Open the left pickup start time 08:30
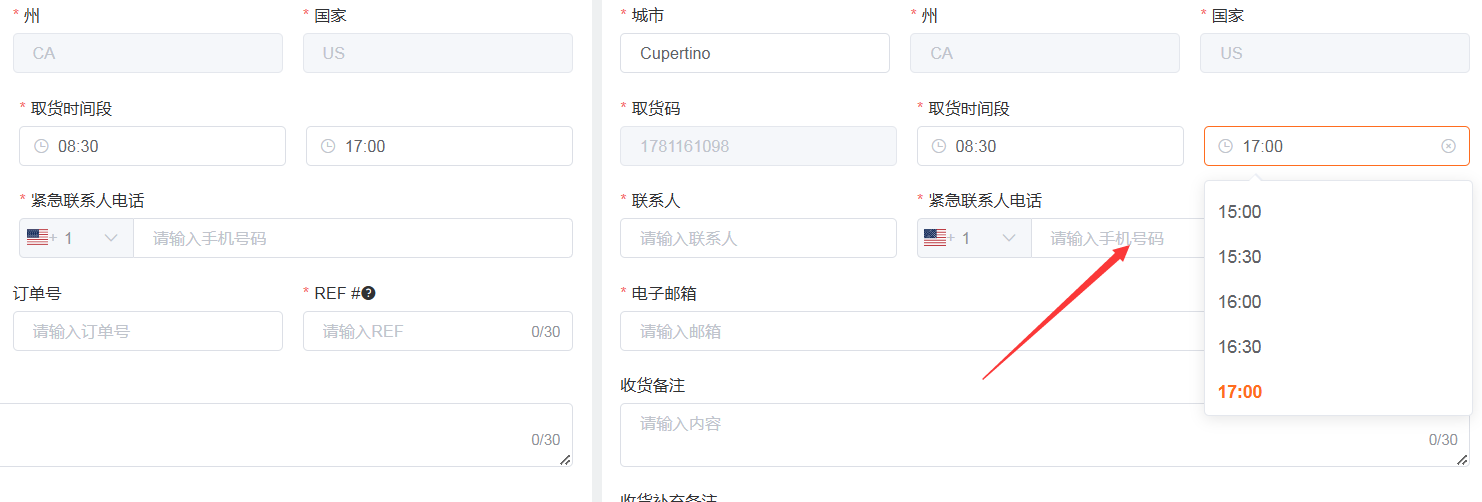Viewport: 1482px width, 502px height. [x=152, y=146]
